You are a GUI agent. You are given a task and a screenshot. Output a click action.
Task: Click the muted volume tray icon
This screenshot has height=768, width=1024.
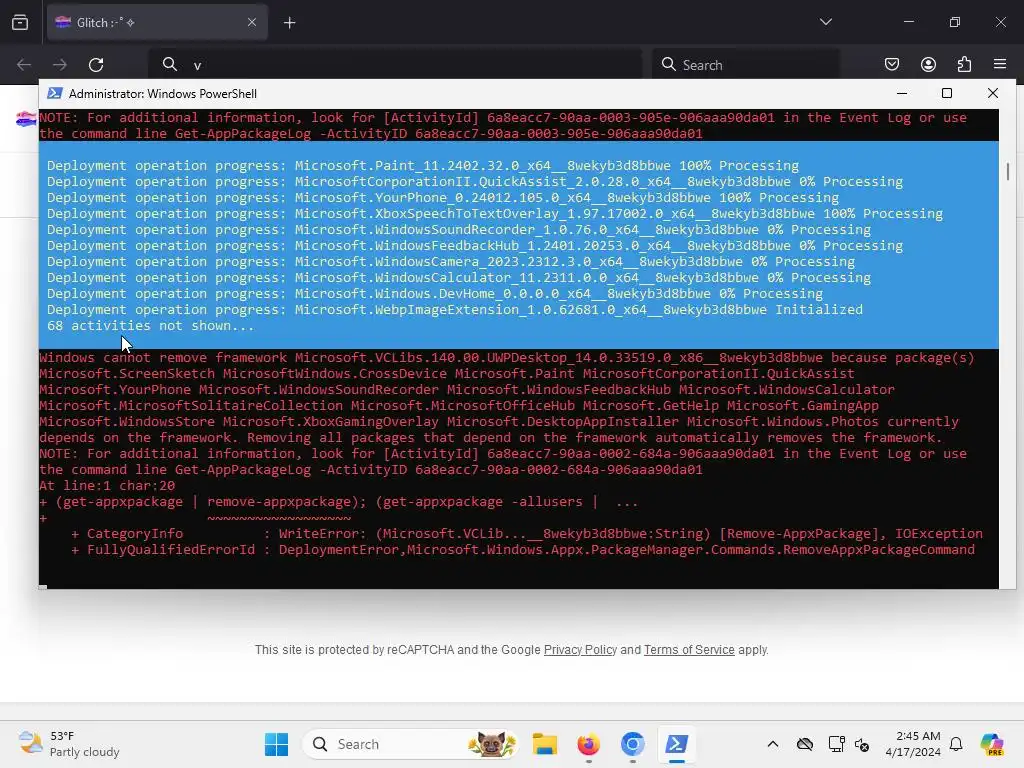tap(862, 744)
